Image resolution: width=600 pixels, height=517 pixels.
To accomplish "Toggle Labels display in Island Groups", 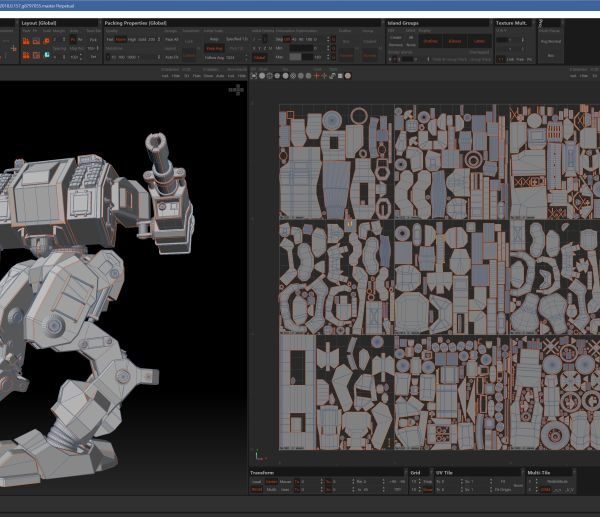I will click(x=478, y=41).
